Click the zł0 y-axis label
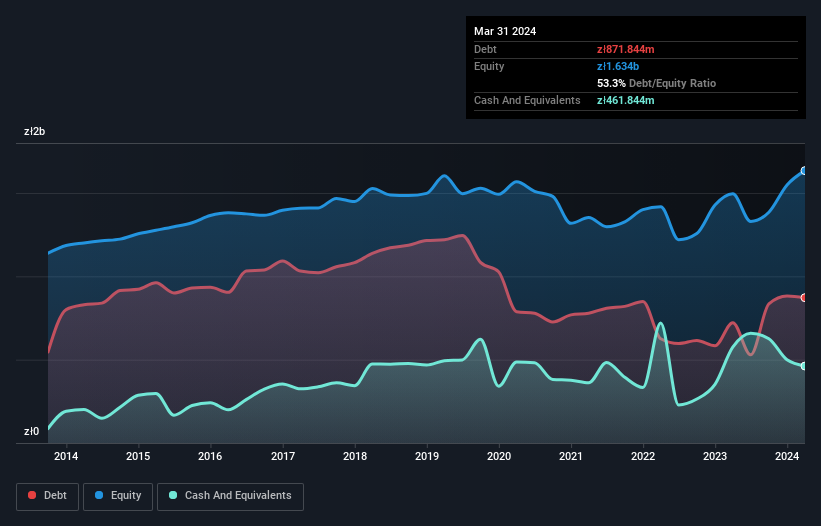The height and width of the screenshot is (526, 821). coord(31,431)
